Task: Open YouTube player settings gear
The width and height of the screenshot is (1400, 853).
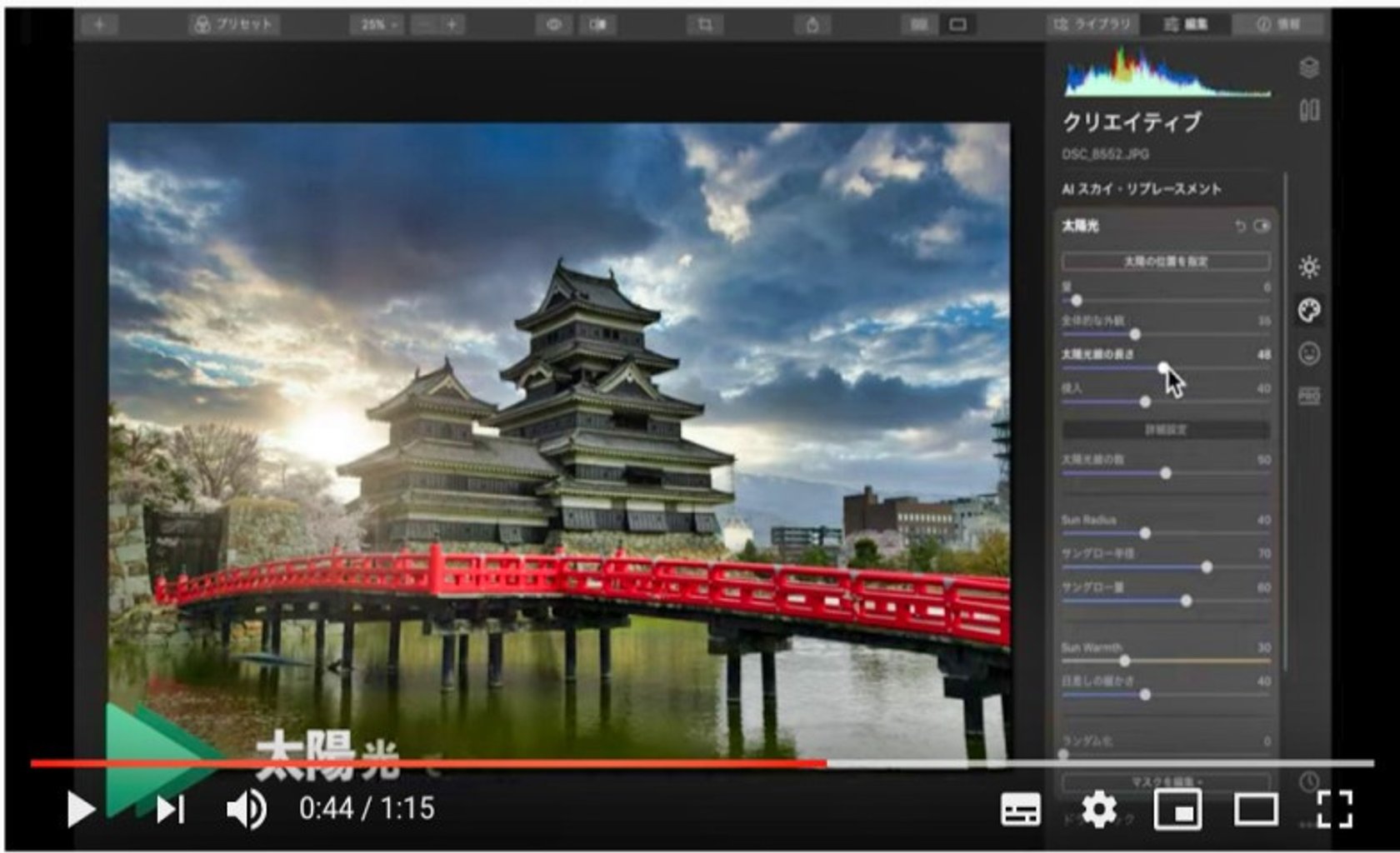Action: (x=1099, y=810)
